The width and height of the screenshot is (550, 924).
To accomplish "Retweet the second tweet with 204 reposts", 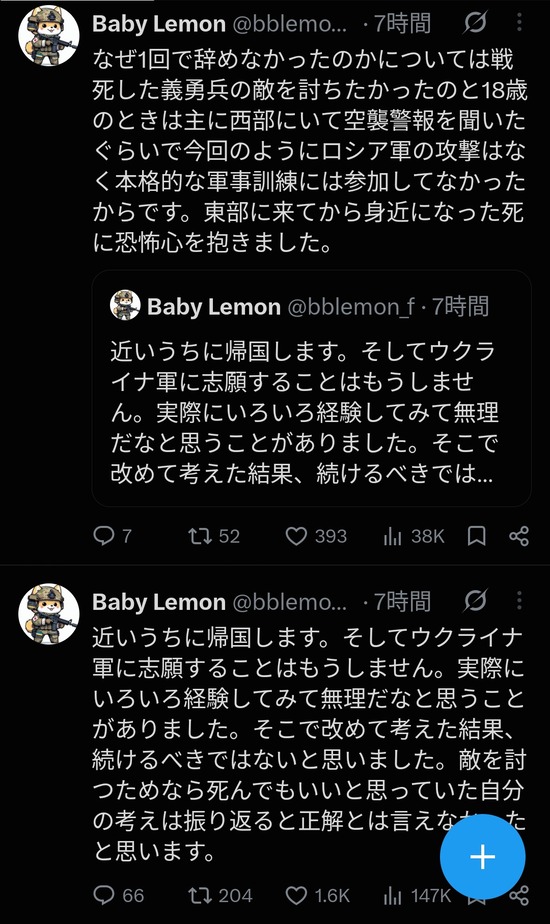I will [x=220, y=896].
